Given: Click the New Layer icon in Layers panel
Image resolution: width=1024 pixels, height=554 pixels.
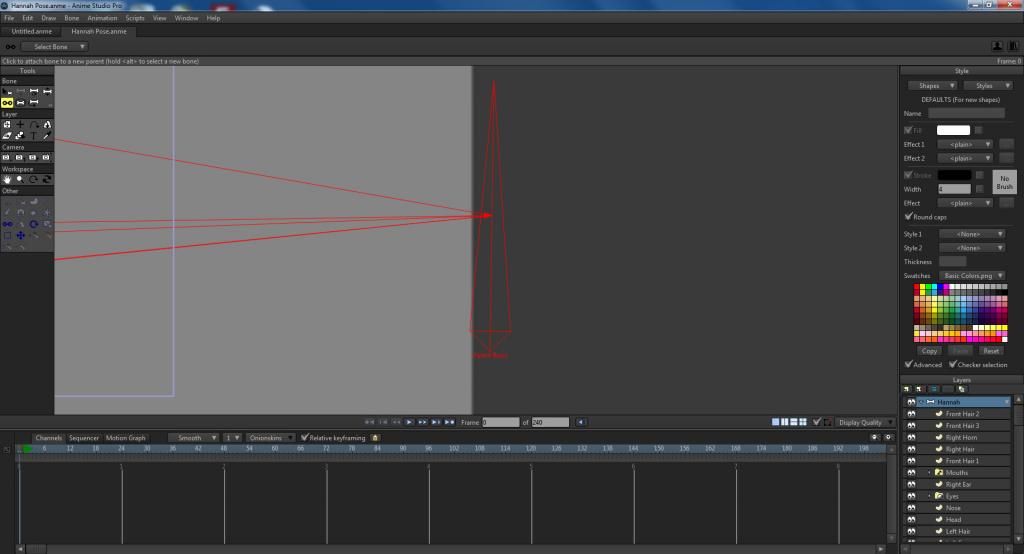Looking at the screenshot, I should click(x=906, y=389).
